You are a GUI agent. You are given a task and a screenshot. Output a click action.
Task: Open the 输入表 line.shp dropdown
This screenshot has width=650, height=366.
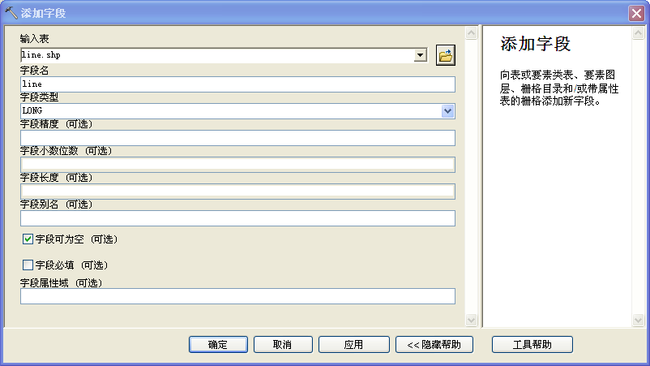tap(420, 55)
